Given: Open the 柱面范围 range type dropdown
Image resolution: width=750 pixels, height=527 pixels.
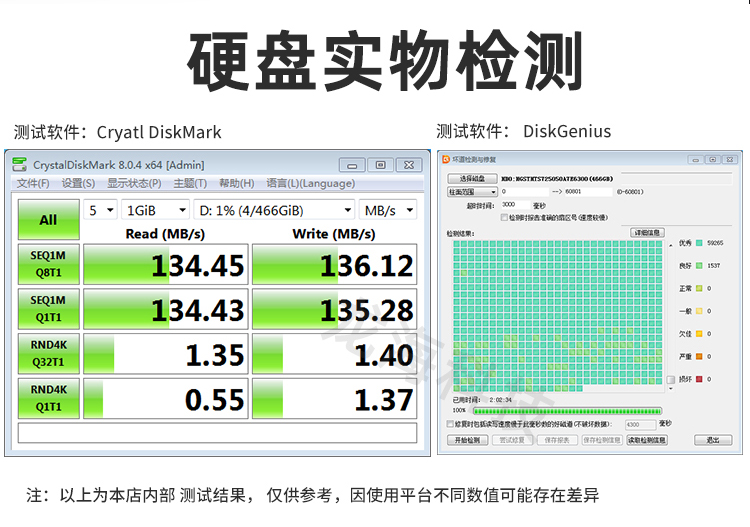Looking at the screenshot, I should [472, 192].
